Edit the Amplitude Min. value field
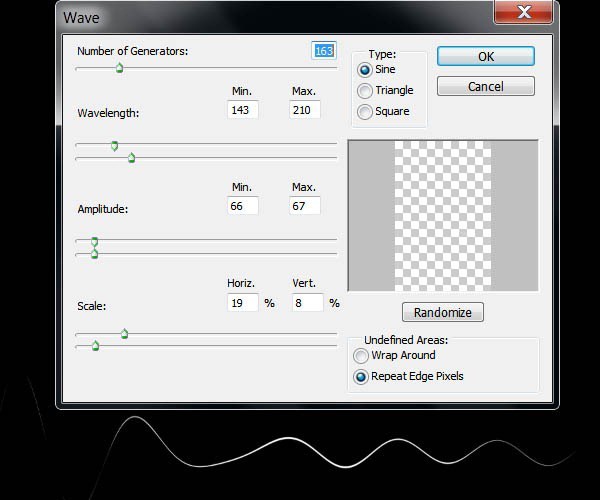600x500 pixels. click(x=243, y=205)
